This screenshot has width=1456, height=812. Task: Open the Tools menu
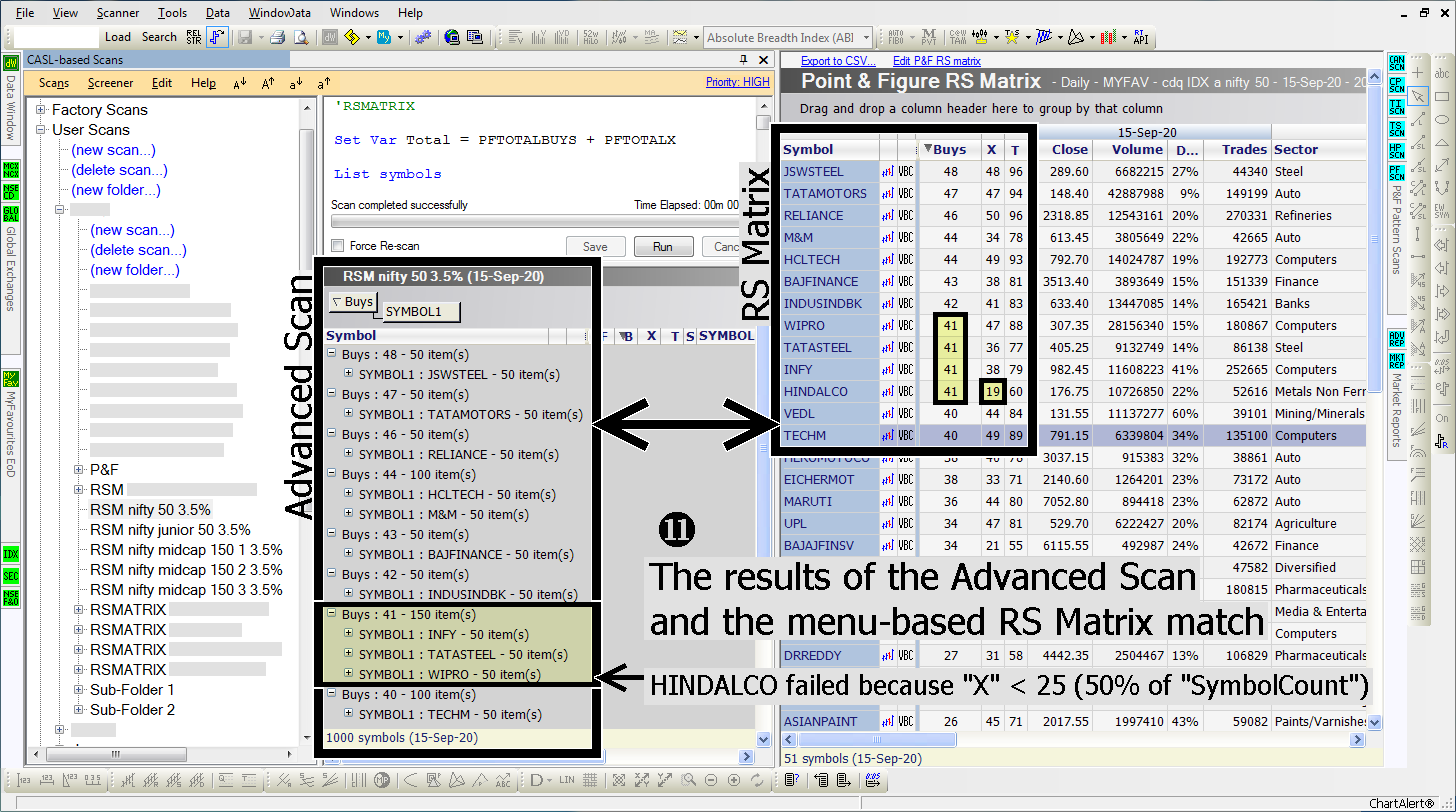(172, 13)
